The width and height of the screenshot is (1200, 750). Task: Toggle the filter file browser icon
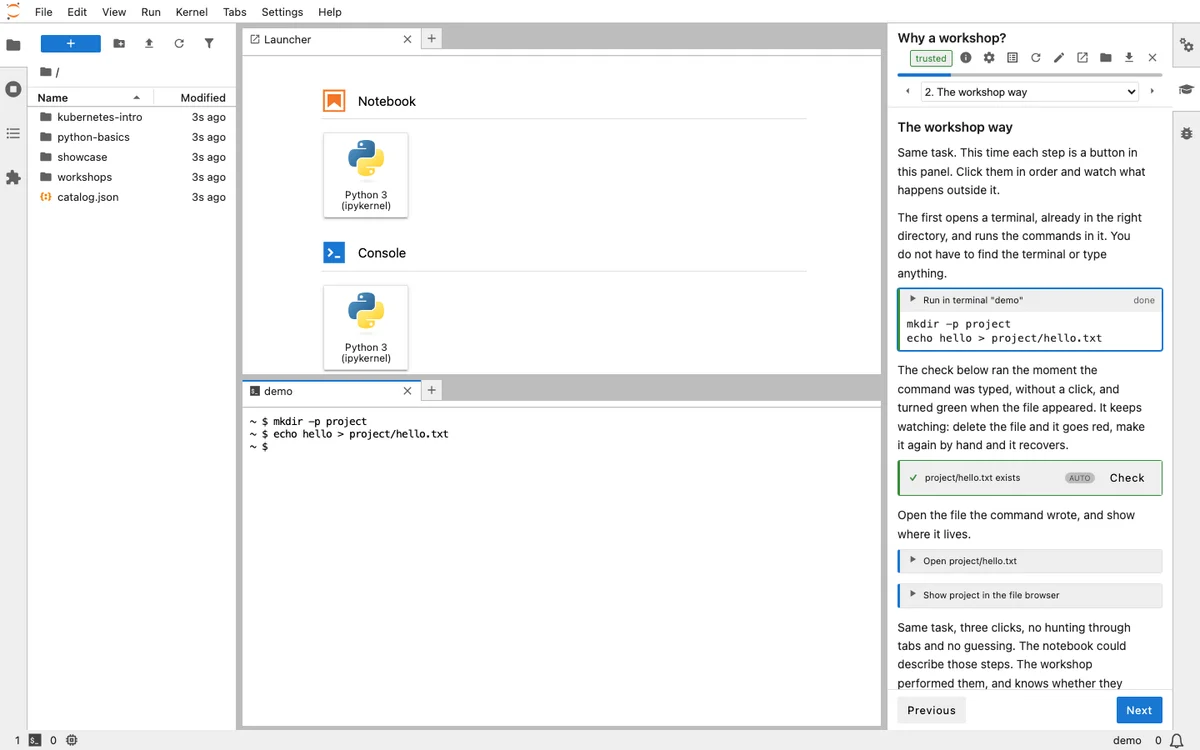point(209,44)
